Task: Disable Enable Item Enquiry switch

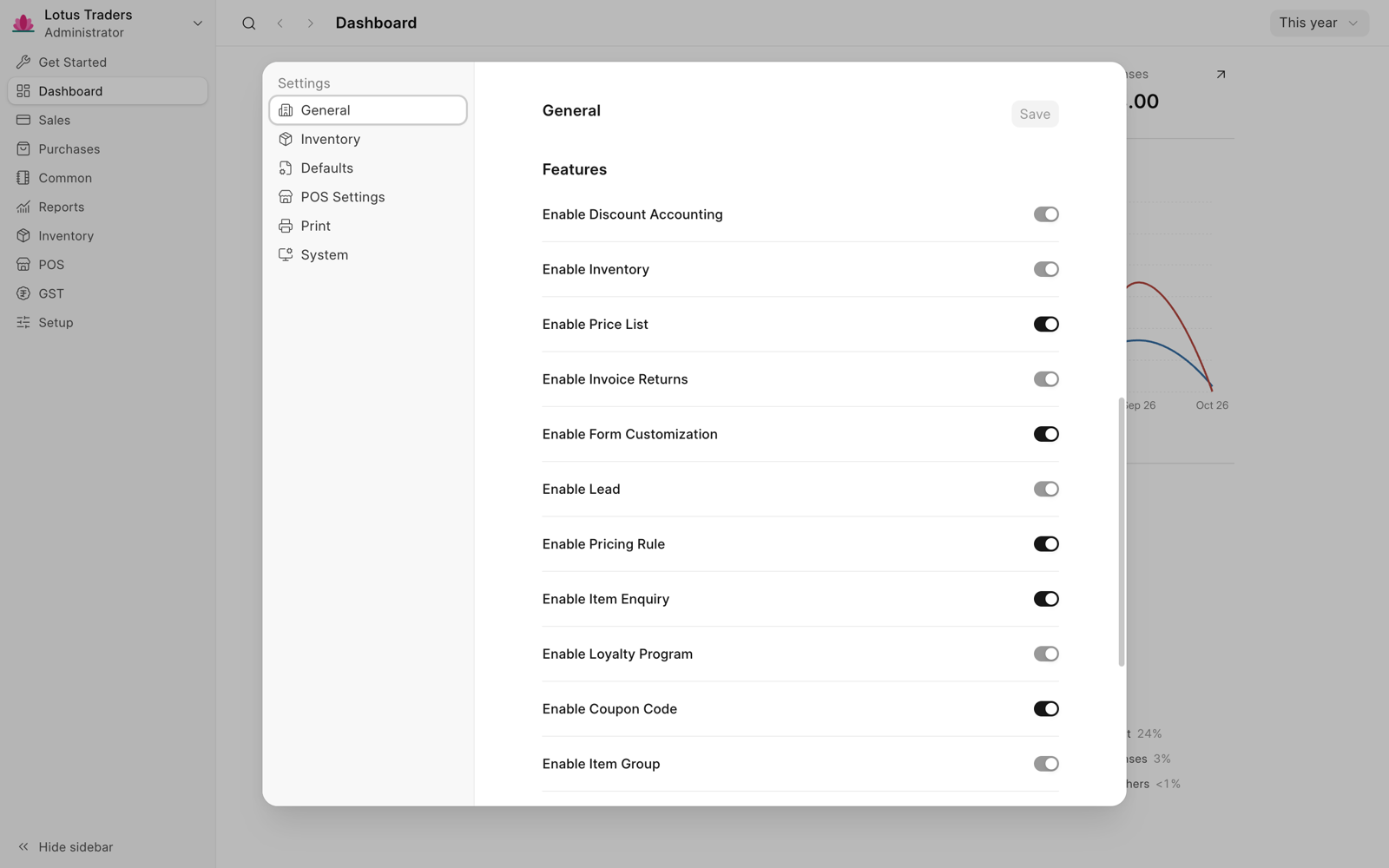Action: pyautogui.click(x=1046, y=599)
